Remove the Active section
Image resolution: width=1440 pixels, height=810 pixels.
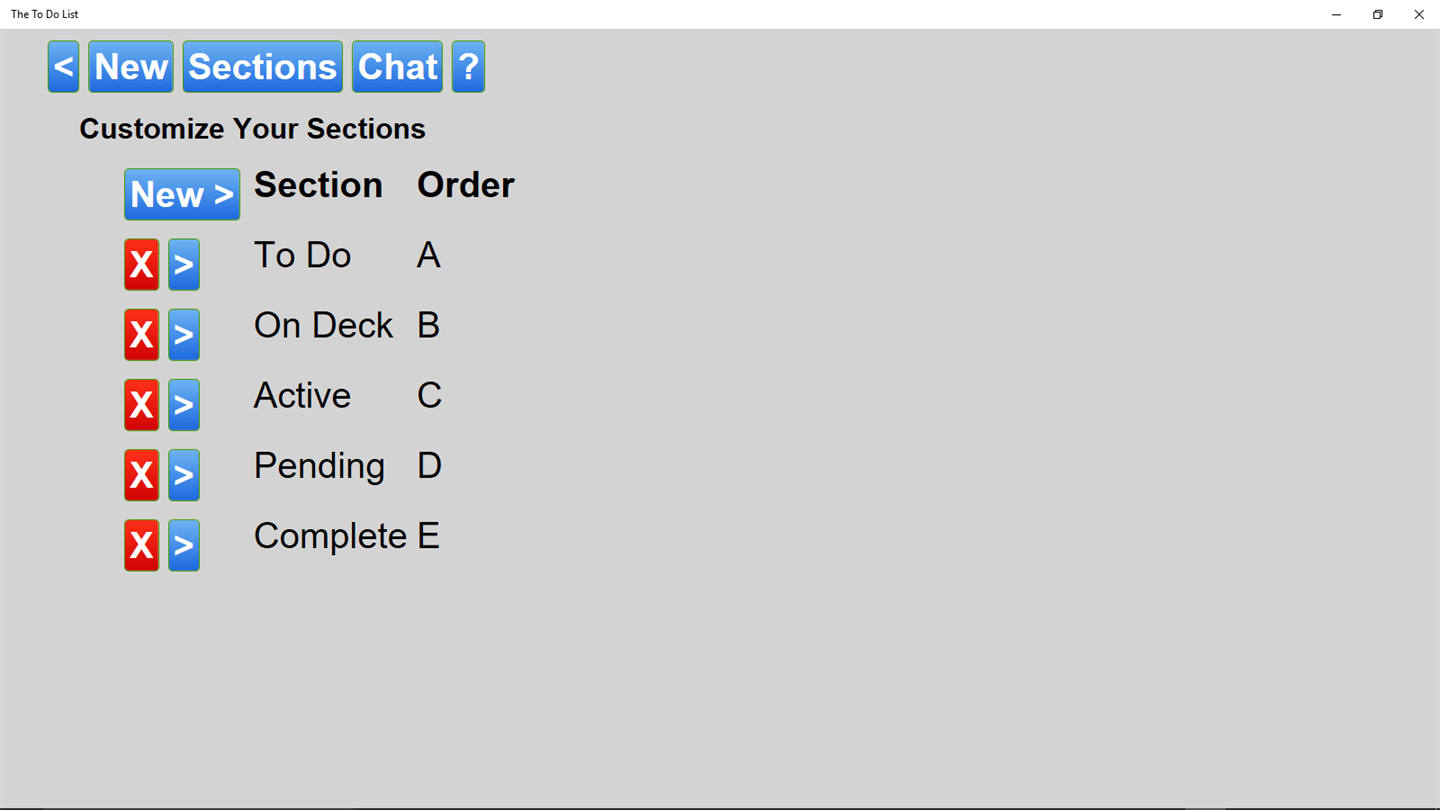tap(142, 405)
